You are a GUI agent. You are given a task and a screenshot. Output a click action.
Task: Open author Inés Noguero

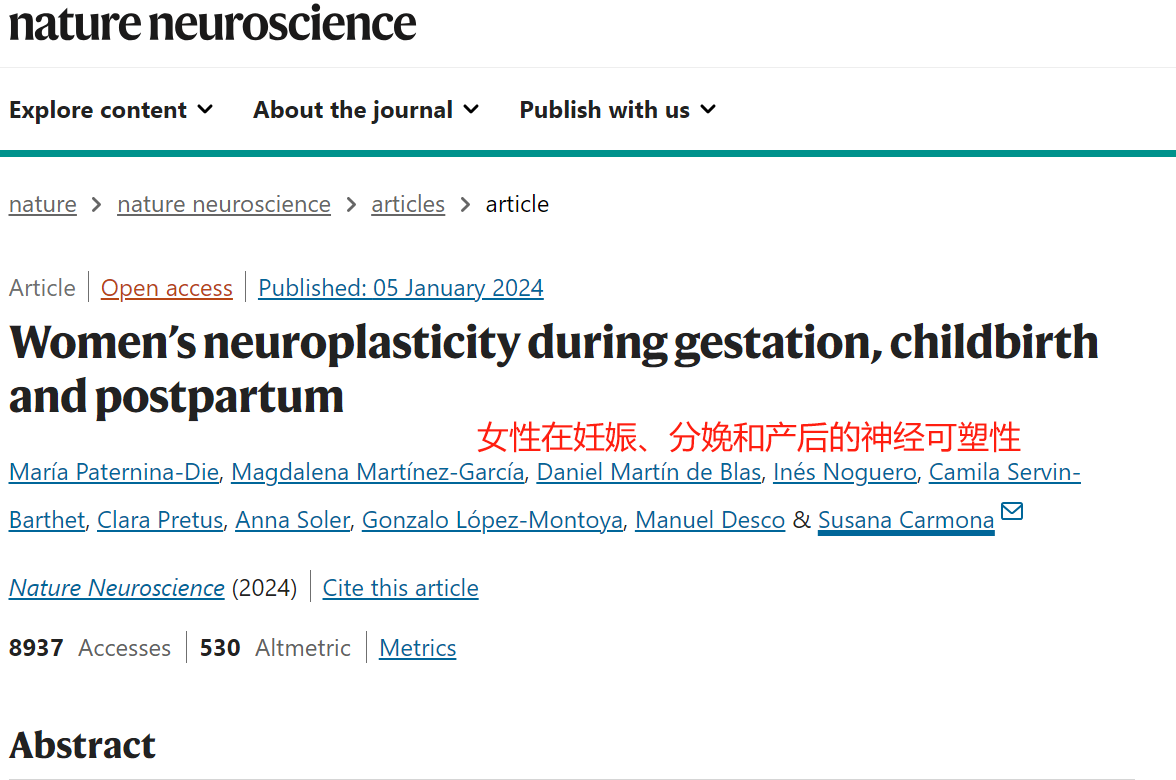coord(845,472)
